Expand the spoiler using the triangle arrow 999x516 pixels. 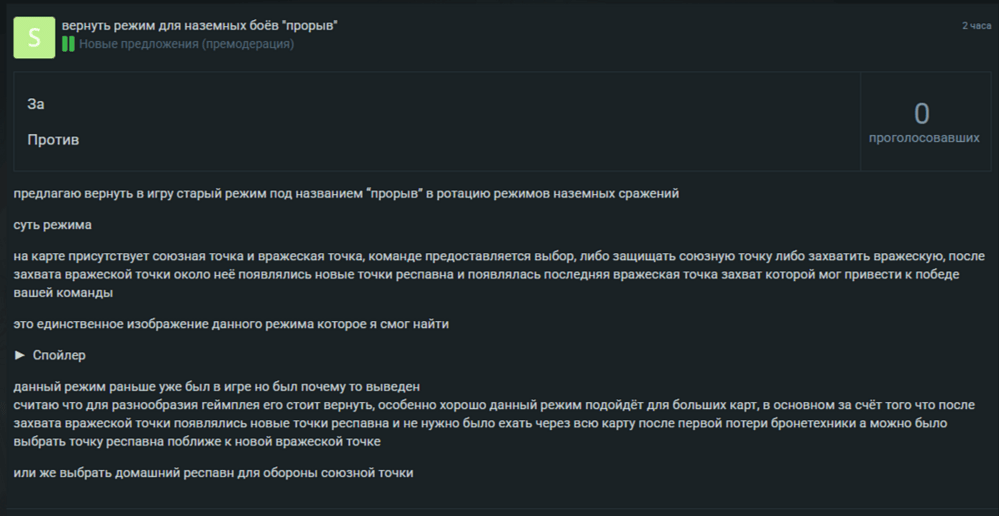(x=19, y=355)
